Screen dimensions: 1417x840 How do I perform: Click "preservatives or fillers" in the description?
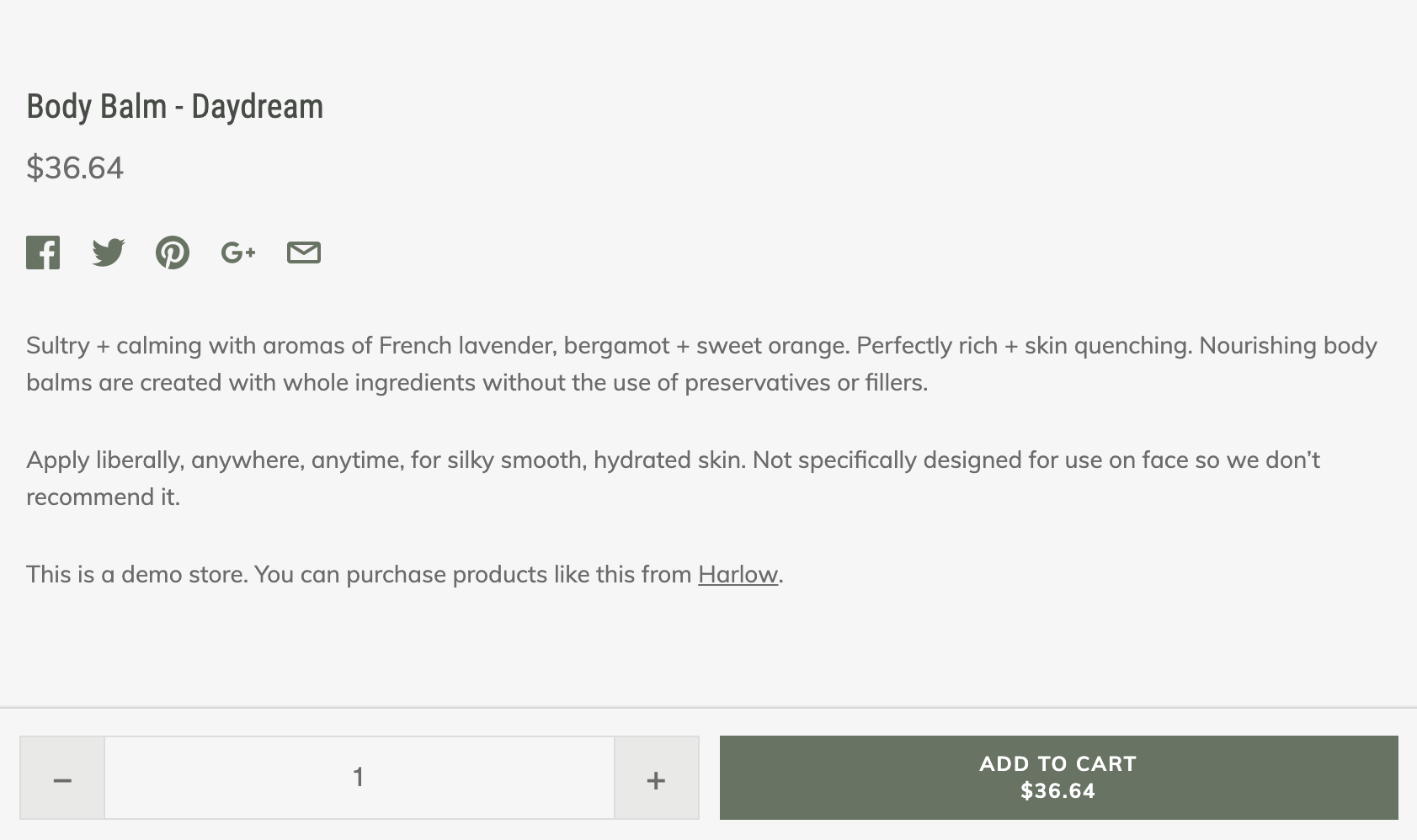coord(805,383)
